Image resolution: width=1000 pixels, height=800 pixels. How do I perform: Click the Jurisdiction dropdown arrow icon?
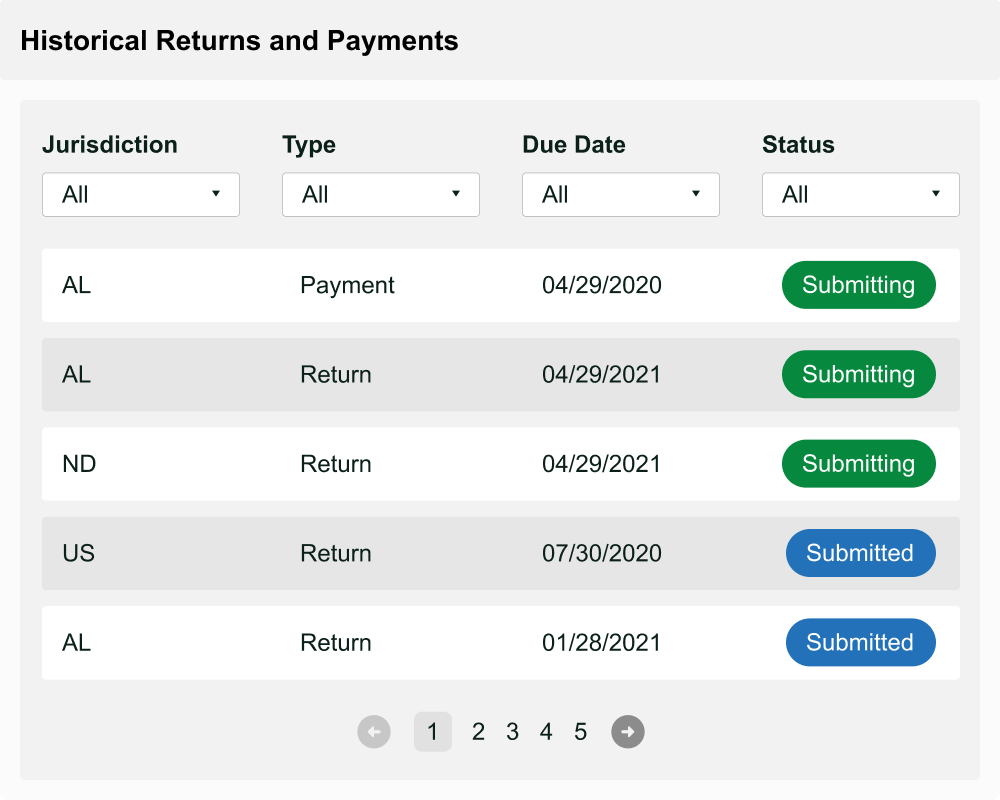[215, 194]
